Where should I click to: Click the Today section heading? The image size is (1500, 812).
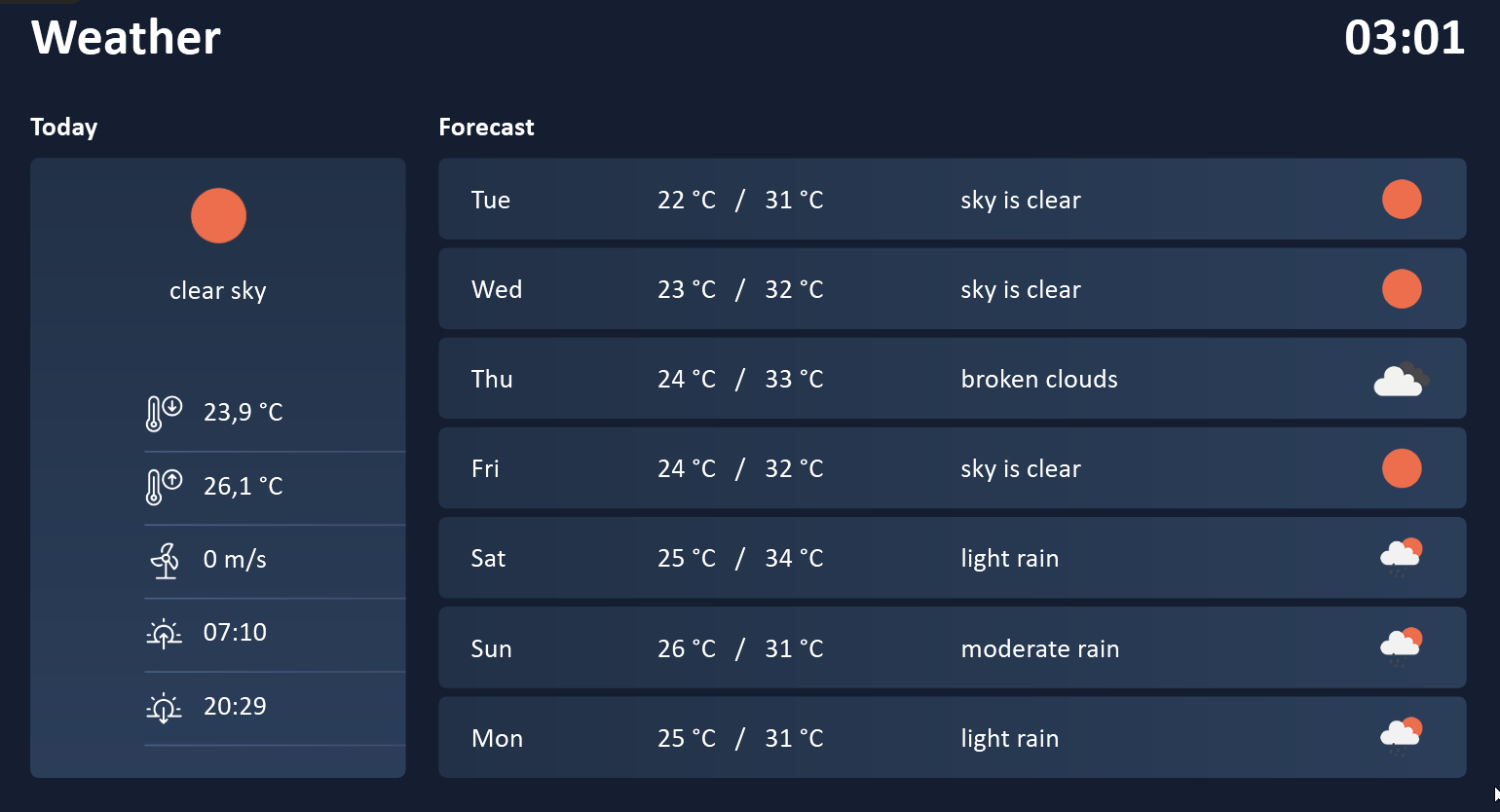(x=64, y=127)
